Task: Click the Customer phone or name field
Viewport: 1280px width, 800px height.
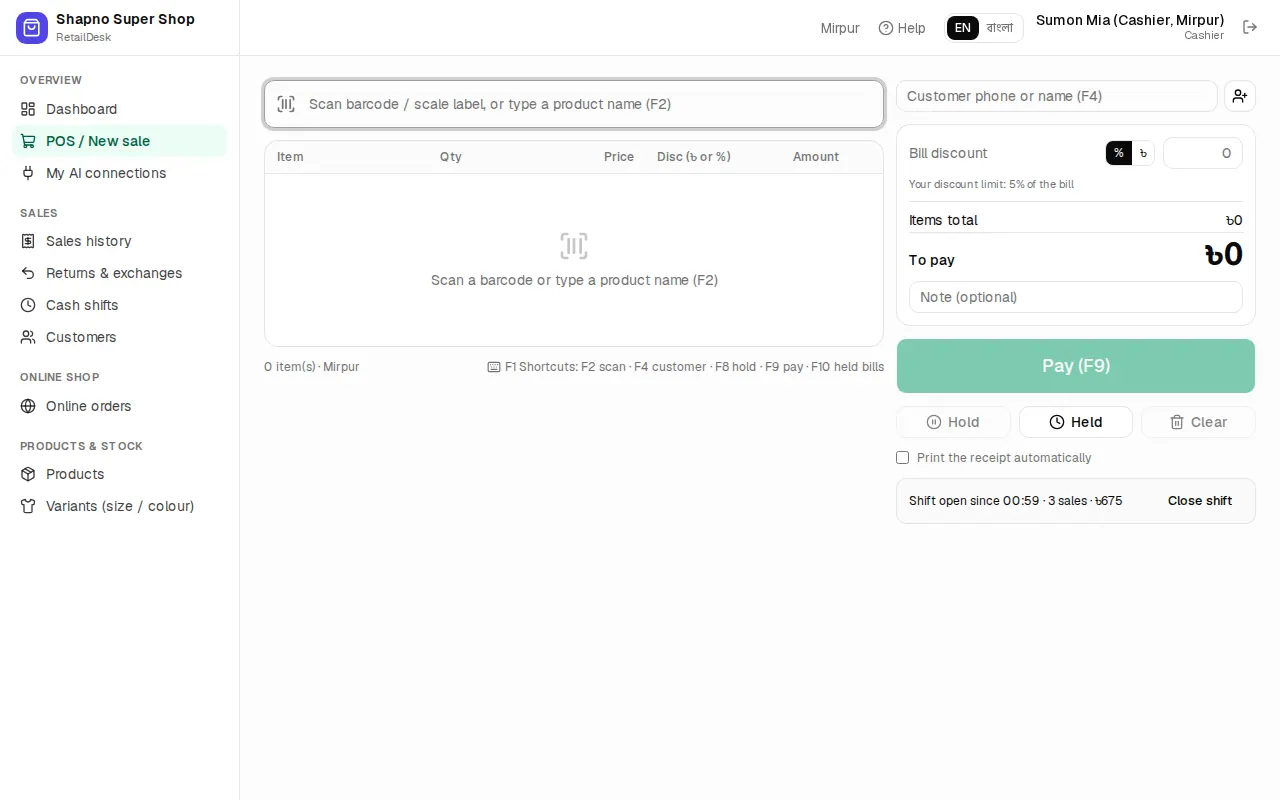Action: (x=1057, y=96)
